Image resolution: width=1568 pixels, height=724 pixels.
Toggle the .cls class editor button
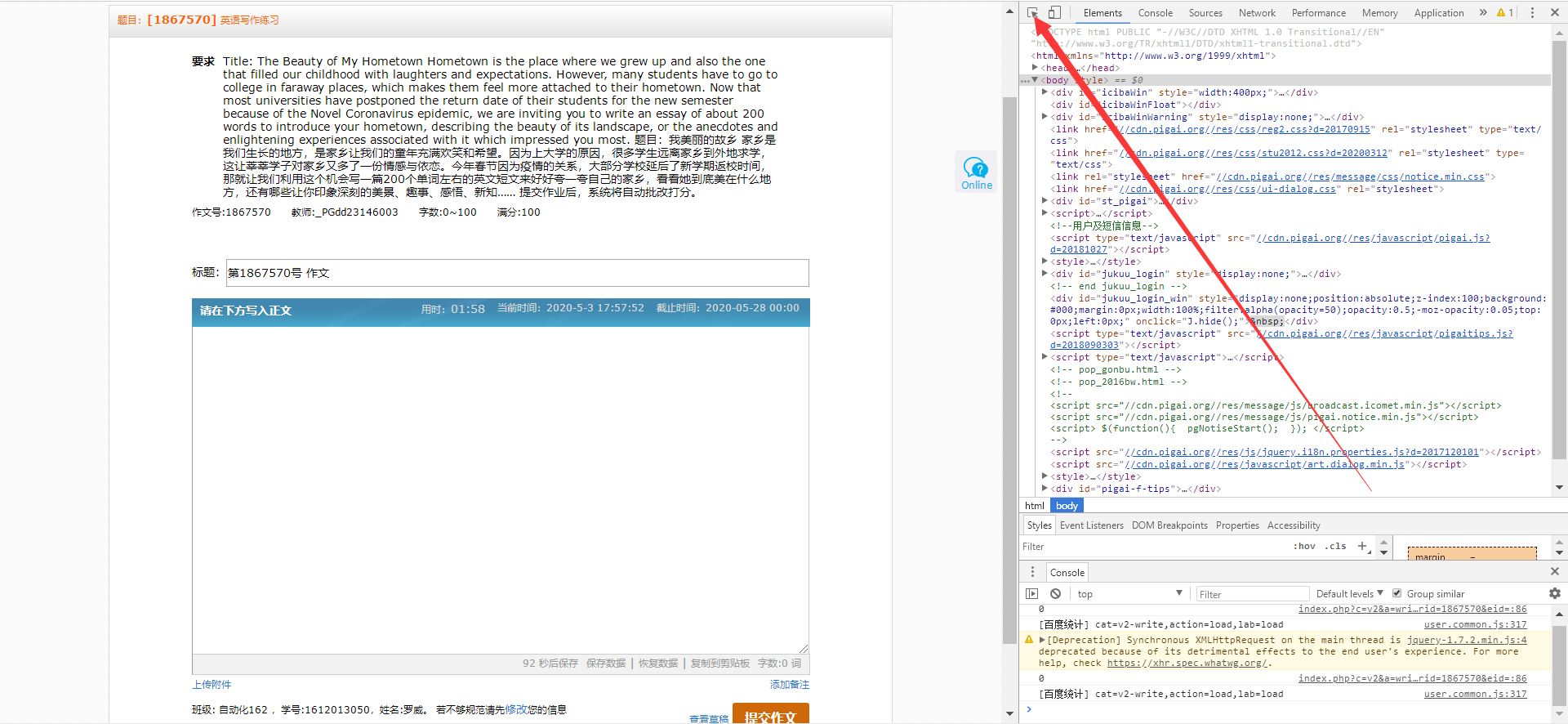[1336, 546]
